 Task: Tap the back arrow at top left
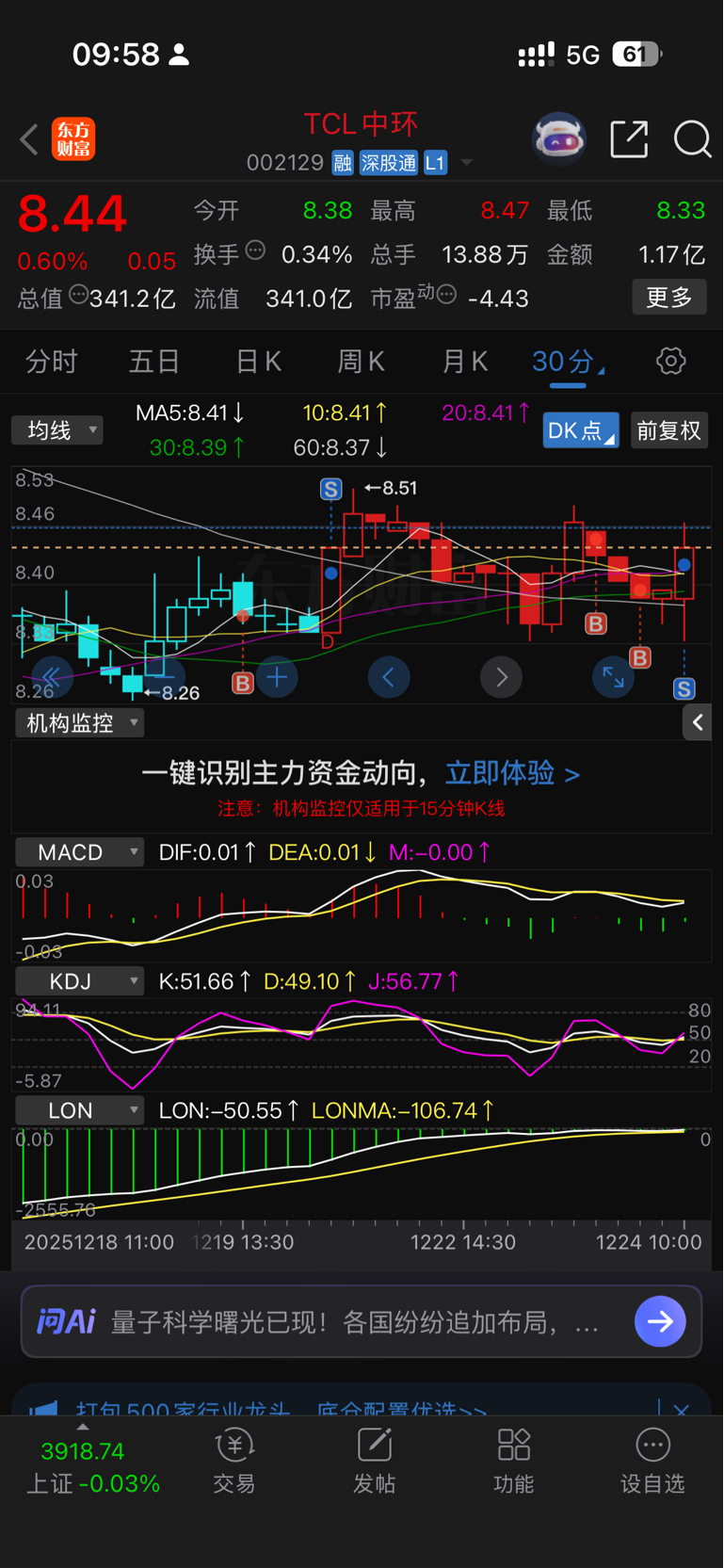(x=29, y=139)
